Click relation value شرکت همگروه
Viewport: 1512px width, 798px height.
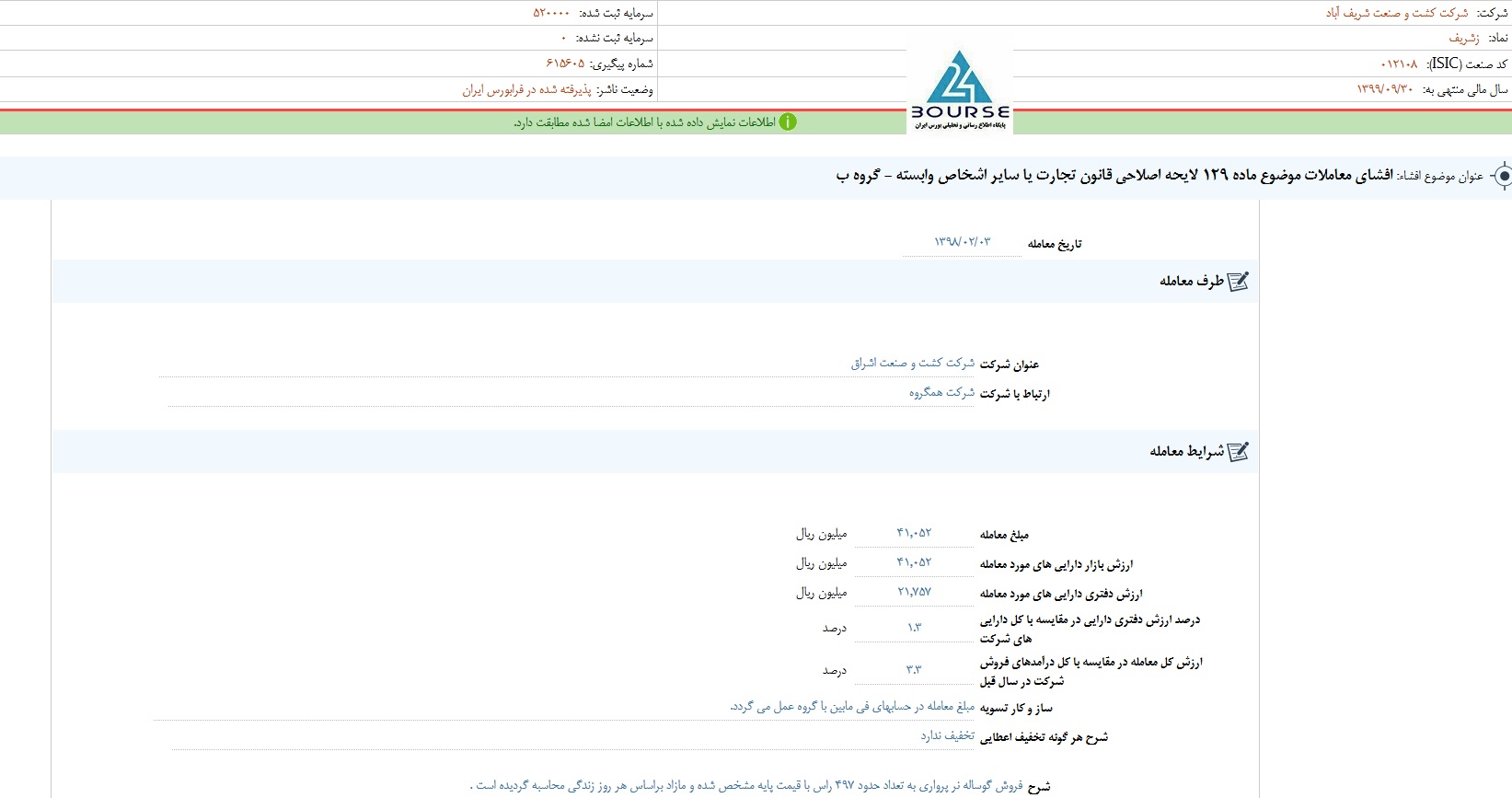pos(941,393)
